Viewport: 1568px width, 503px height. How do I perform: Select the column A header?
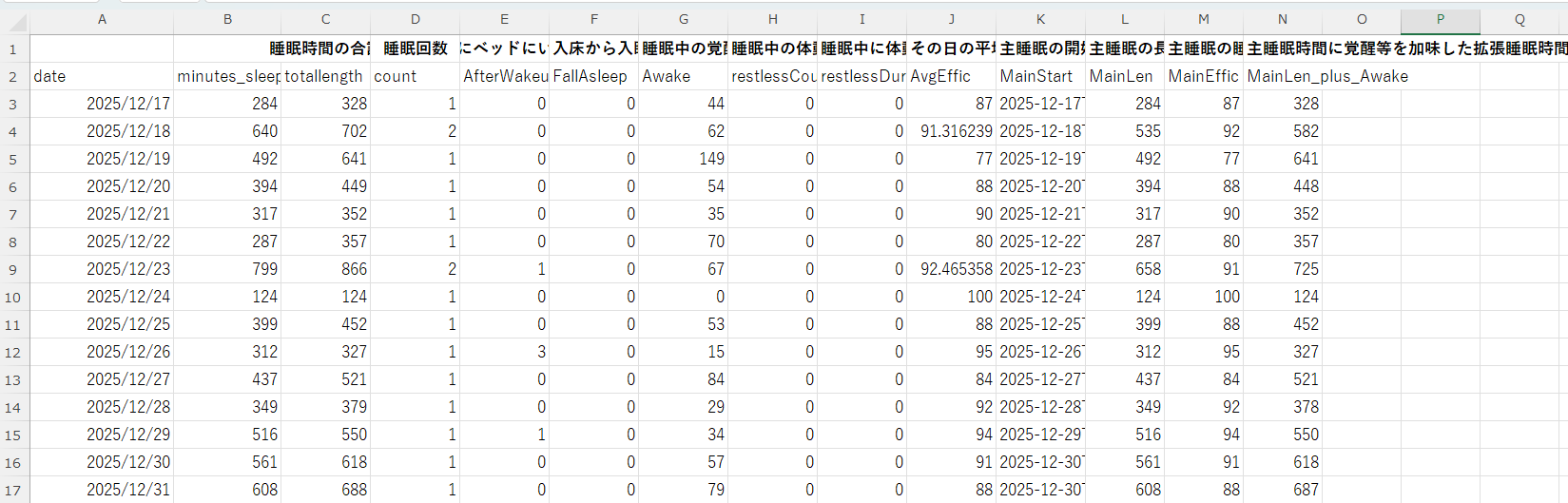[102, 19]
